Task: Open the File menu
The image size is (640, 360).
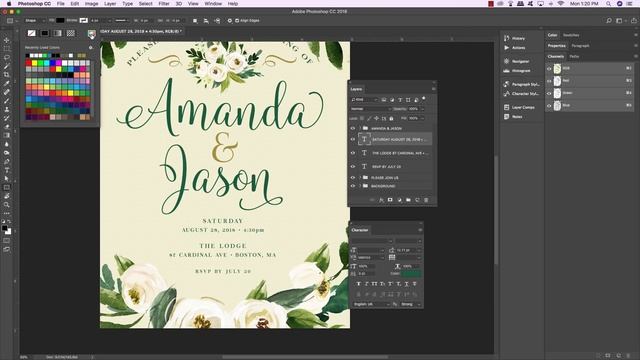Action: pyautogui.click(x=61, y=4)
